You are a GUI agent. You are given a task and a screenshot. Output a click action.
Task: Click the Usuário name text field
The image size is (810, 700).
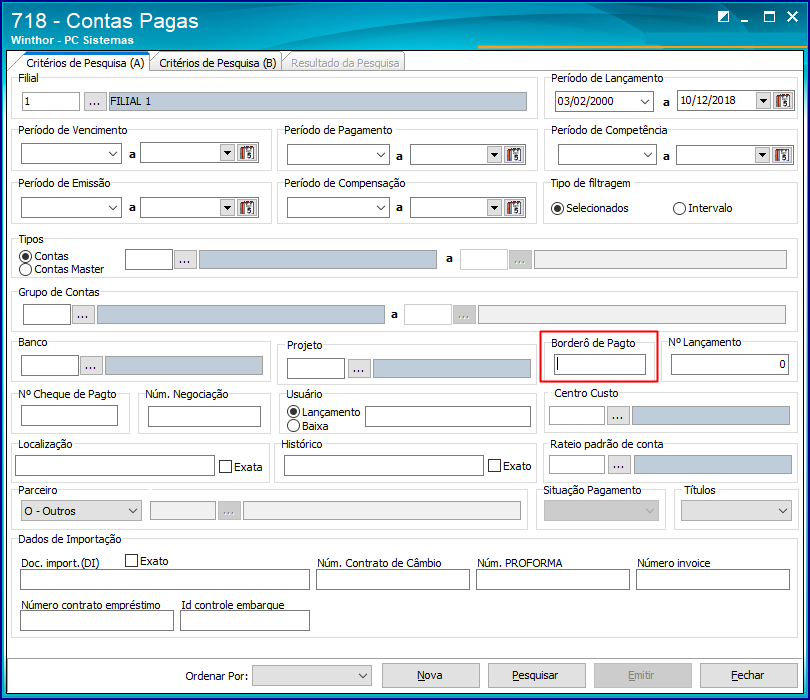pyautogui.click(x=448, y=416)
